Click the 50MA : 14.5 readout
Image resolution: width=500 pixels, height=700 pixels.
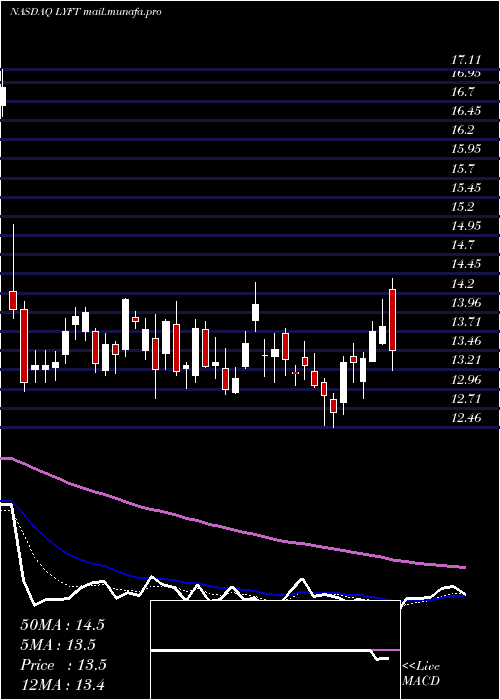62,625
